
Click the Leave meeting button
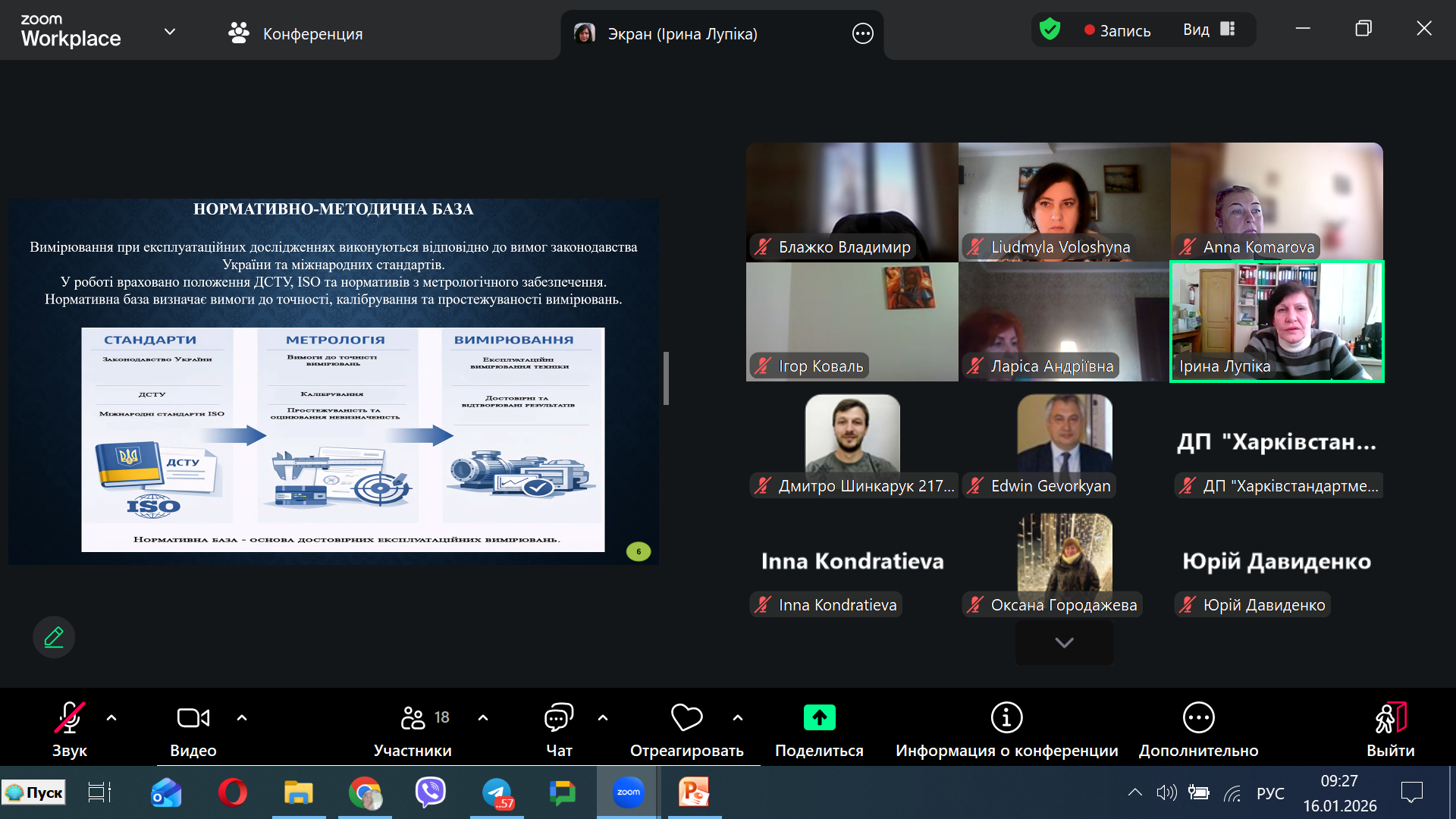(1390, 718)
